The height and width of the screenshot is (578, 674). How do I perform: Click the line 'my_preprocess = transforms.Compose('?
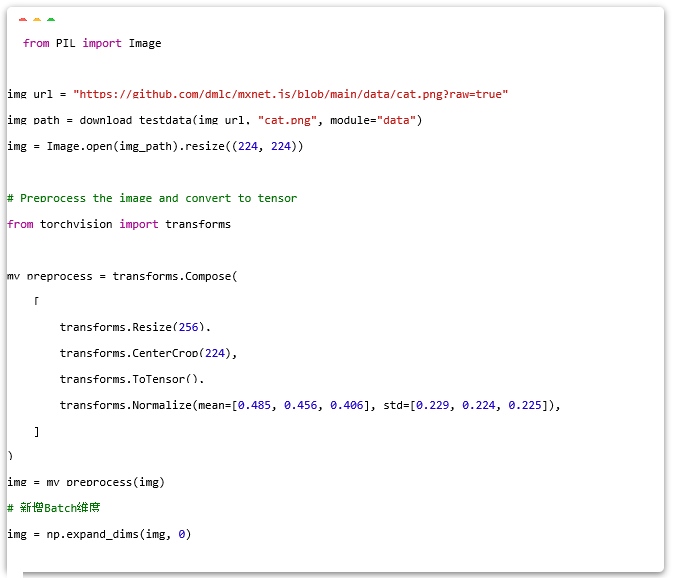123,276
